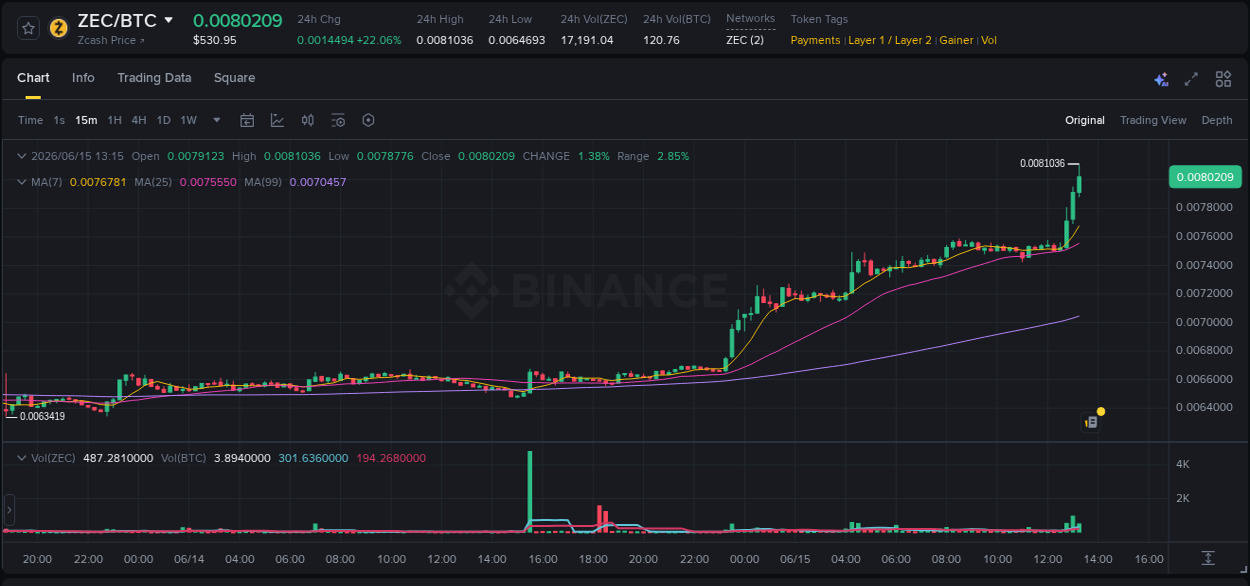Switch chart view to Trading View

(1153, 120)
